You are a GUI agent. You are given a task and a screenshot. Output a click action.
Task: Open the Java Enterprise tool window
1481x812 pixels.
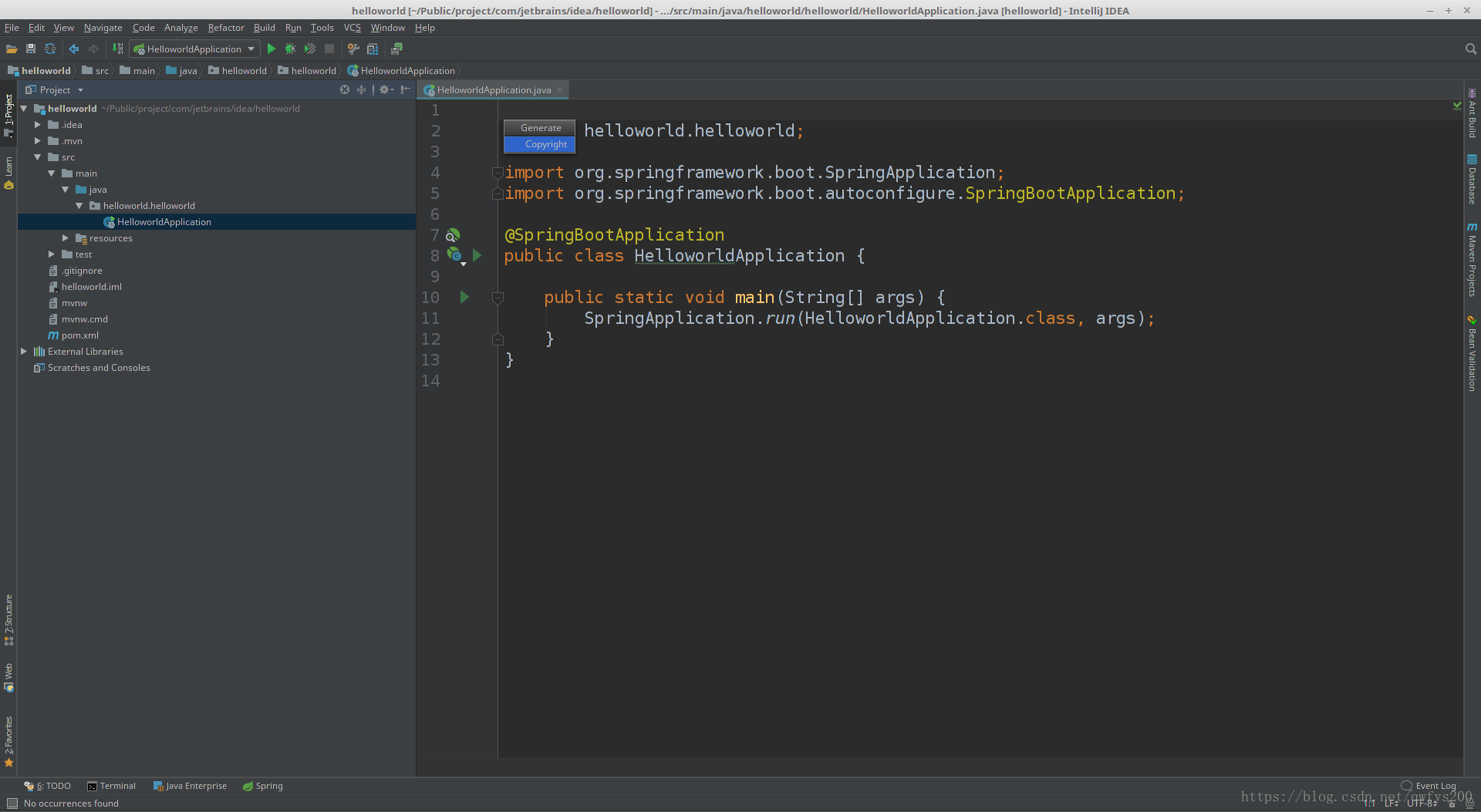[190, 786]
